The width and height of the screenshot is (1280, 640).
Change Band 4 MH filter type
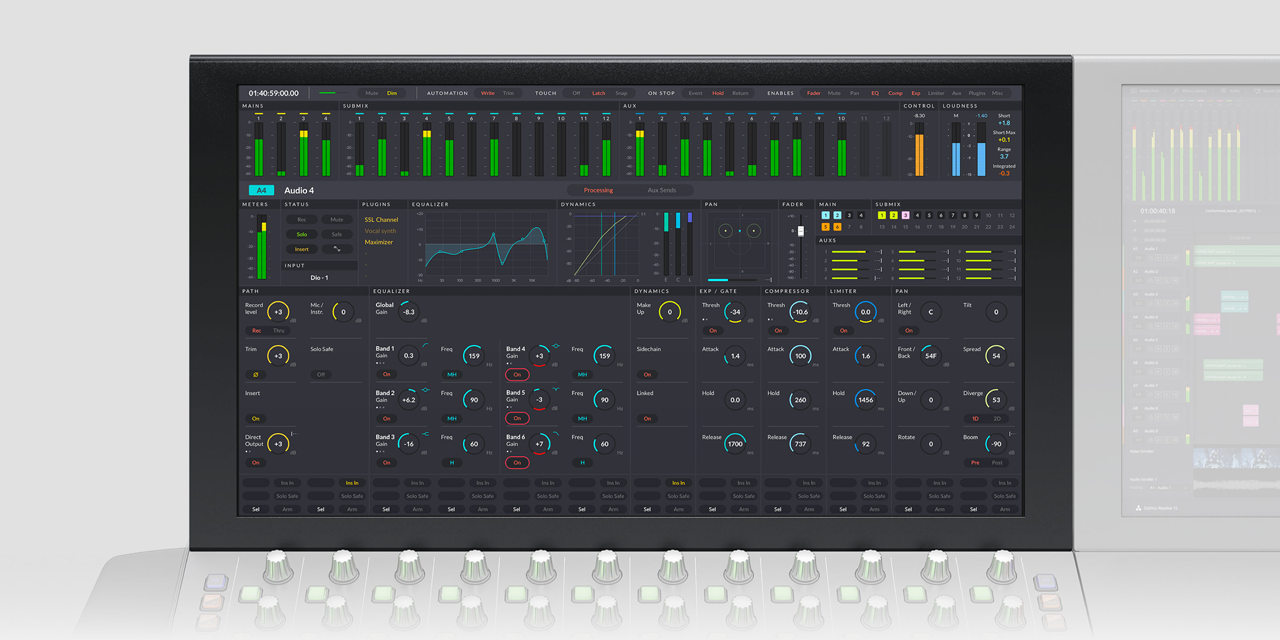pyautogui.click(x=582, y=375)
